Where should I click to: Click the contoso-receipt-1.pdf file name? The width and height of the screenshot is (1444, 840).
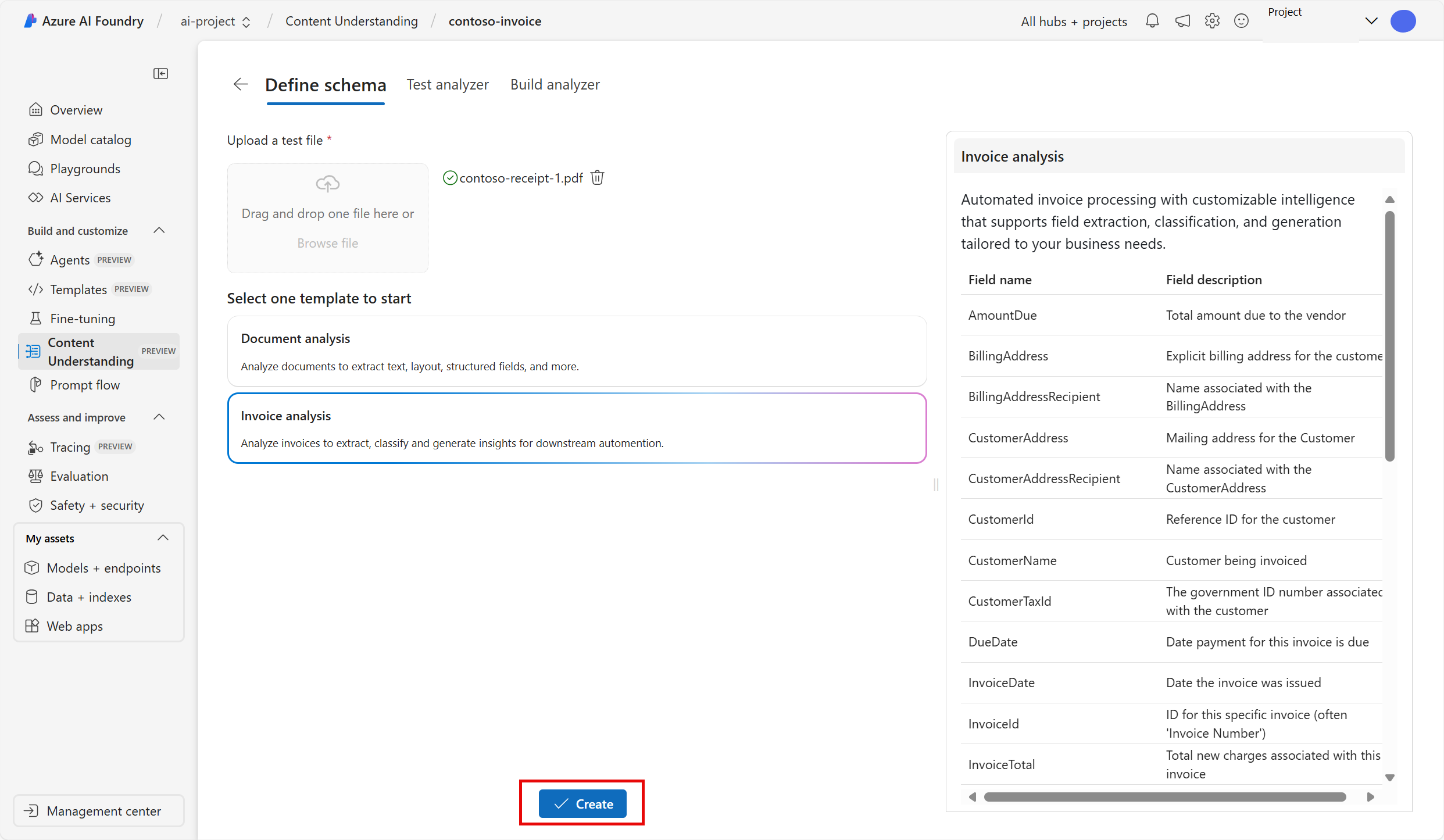coord(521,178)
